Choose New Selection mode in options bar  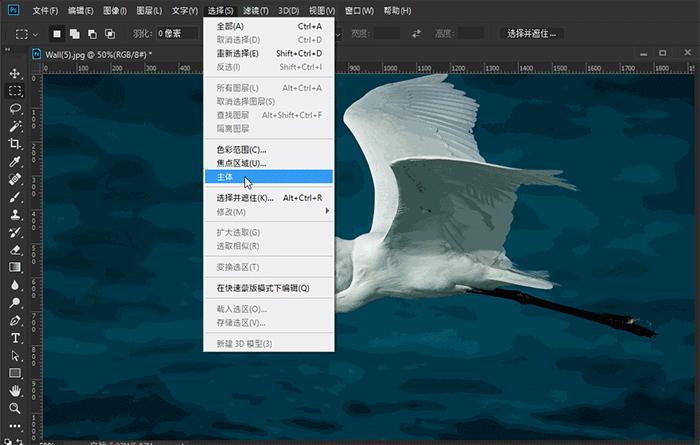tap(57, 33)
